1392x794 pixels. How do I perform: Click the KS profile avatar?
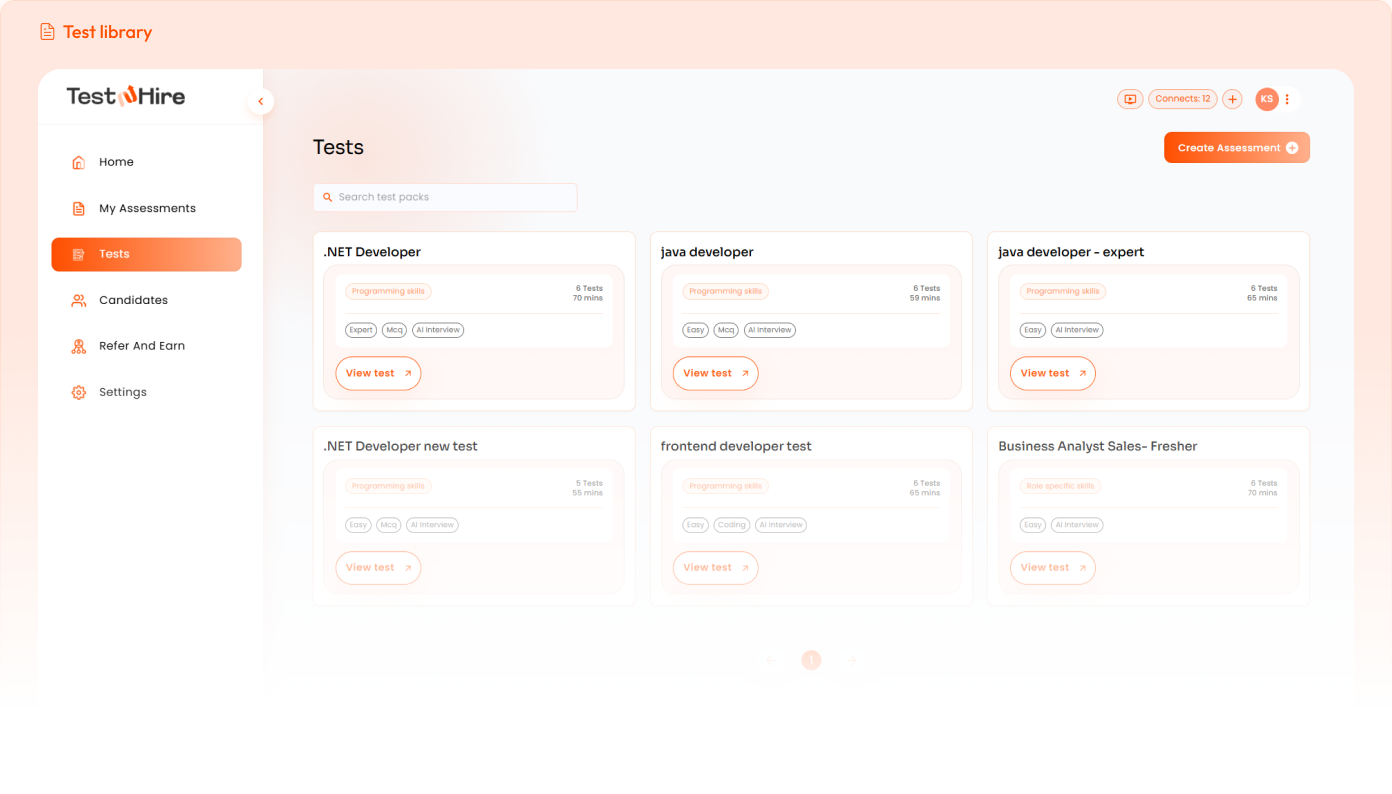[1266, 99]
